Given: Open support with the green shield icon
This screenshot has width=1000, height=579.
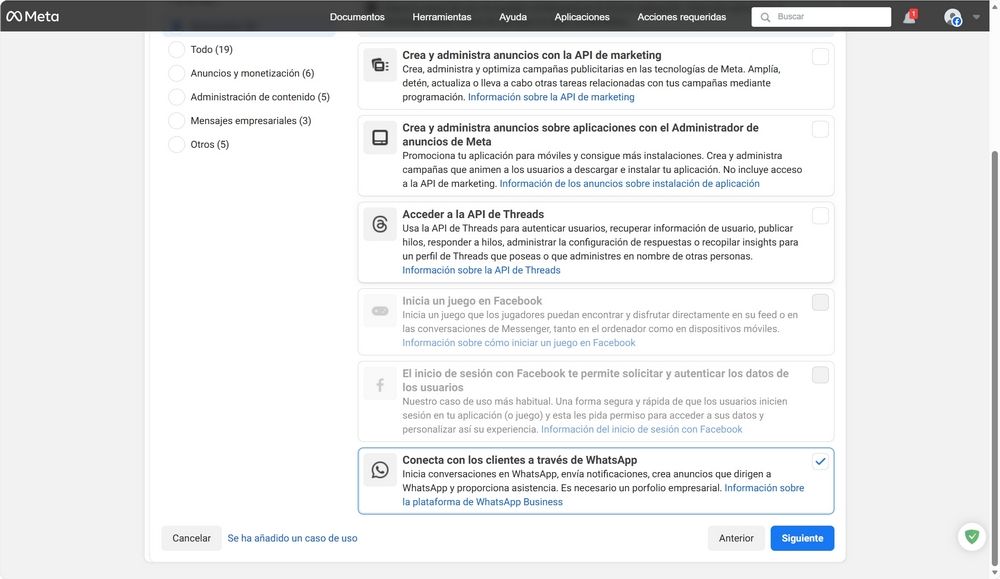Looking at the screenshot, I should click(x=971, y=537).
